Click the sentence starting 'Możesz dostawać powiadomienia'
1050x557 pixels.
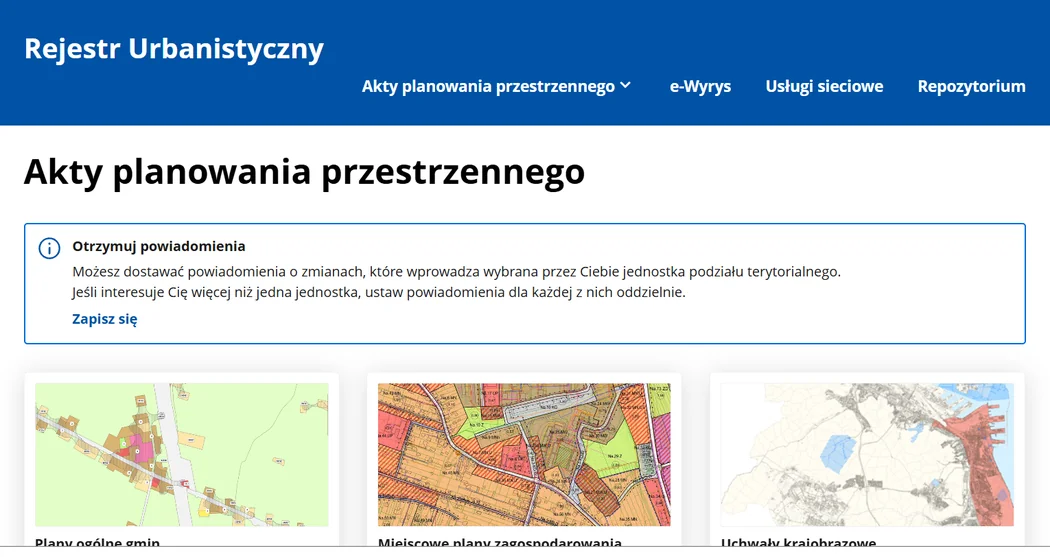click(456, 272)
